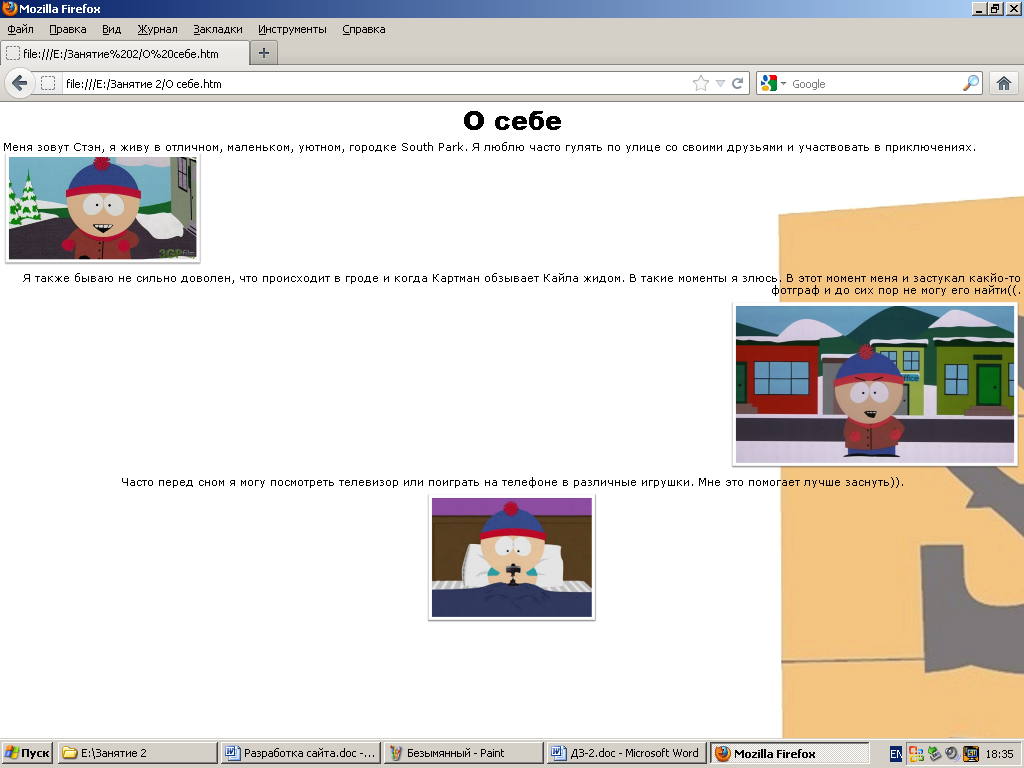Image resolution: width=1024 pixels, height=768 pixels.
Task: Click the angry Stan street image
Action: pyautogui.click(x=875, y=384)
